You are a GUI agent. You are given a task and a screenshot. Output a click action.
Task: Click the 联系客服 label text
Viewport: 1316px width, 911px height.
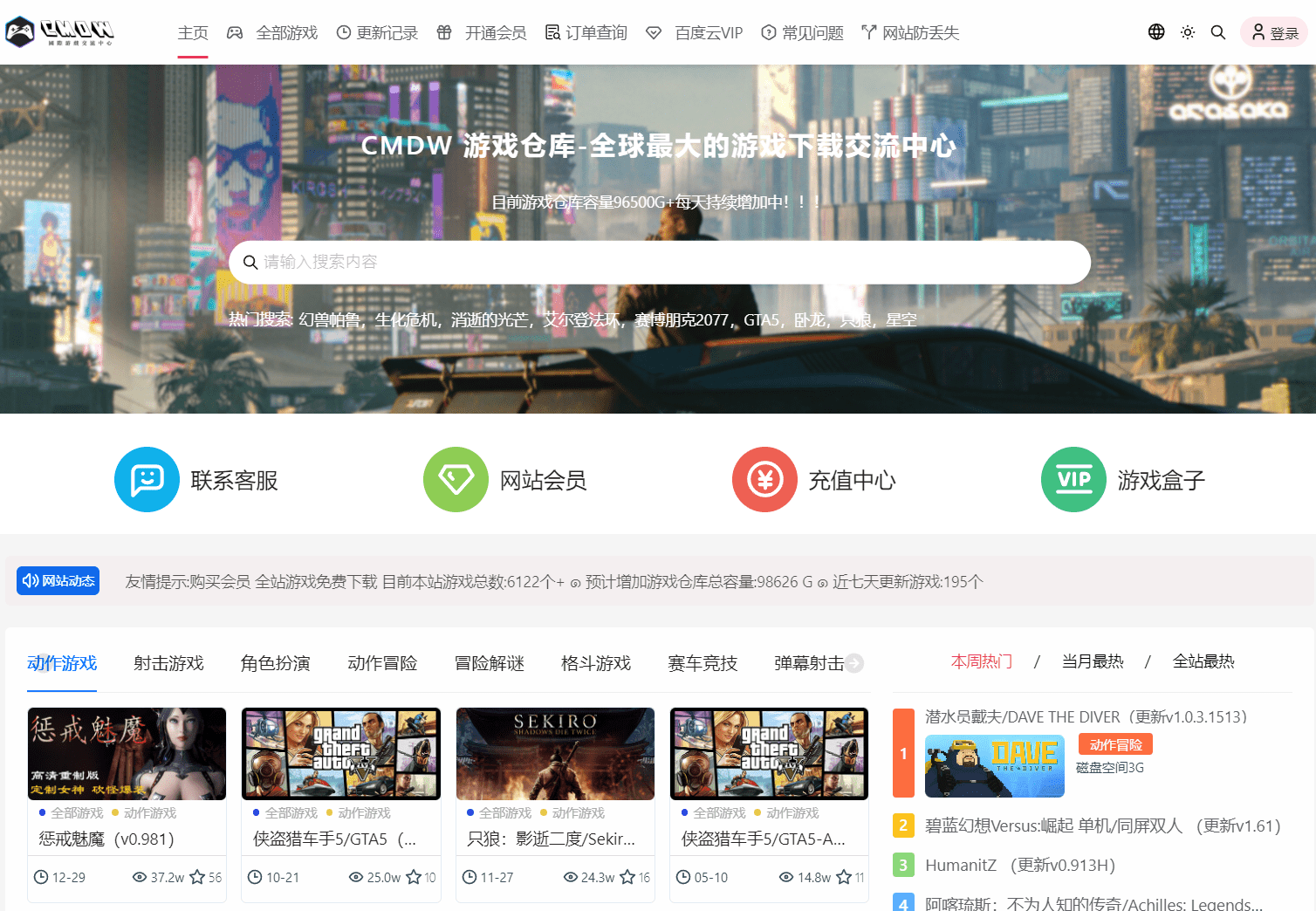234,480
